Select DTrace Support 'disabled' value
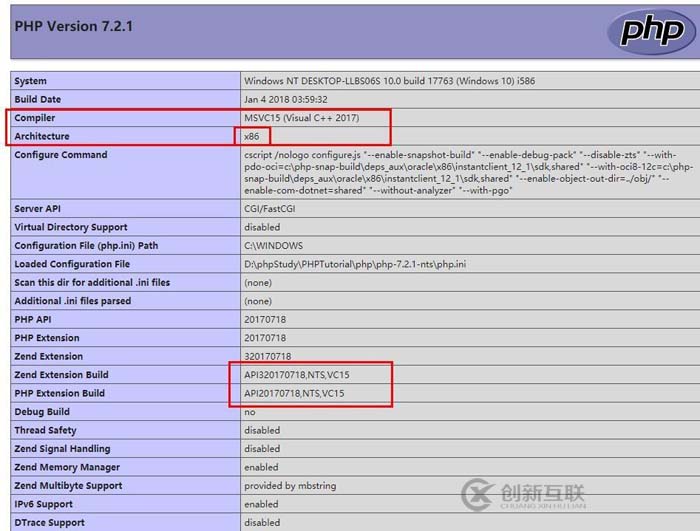Viewport: 700px width, 531px height. [x=262, y=523]
